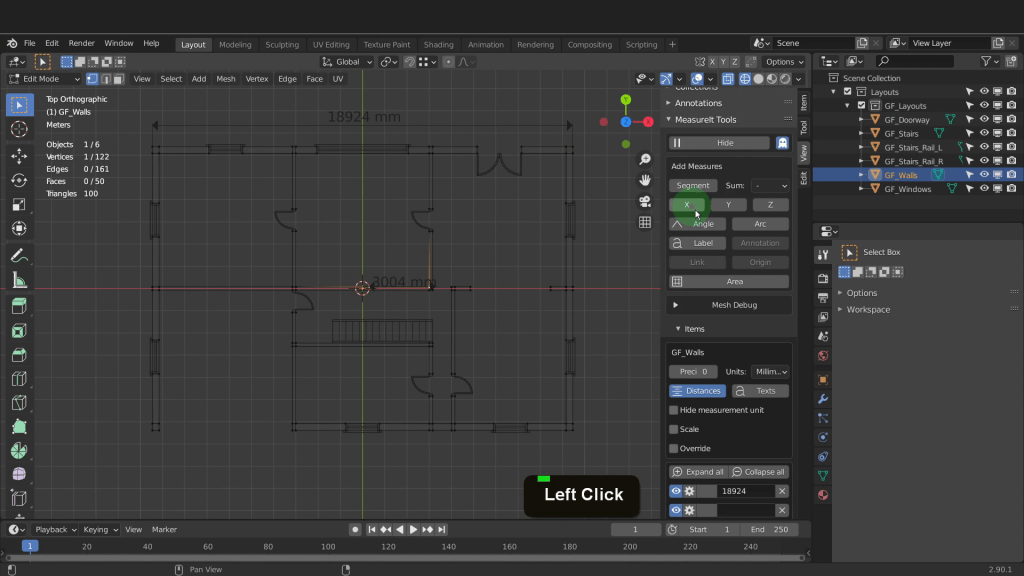Select the Move tool in the toolbar
1024x576 pixels.
tap(18, 156)
